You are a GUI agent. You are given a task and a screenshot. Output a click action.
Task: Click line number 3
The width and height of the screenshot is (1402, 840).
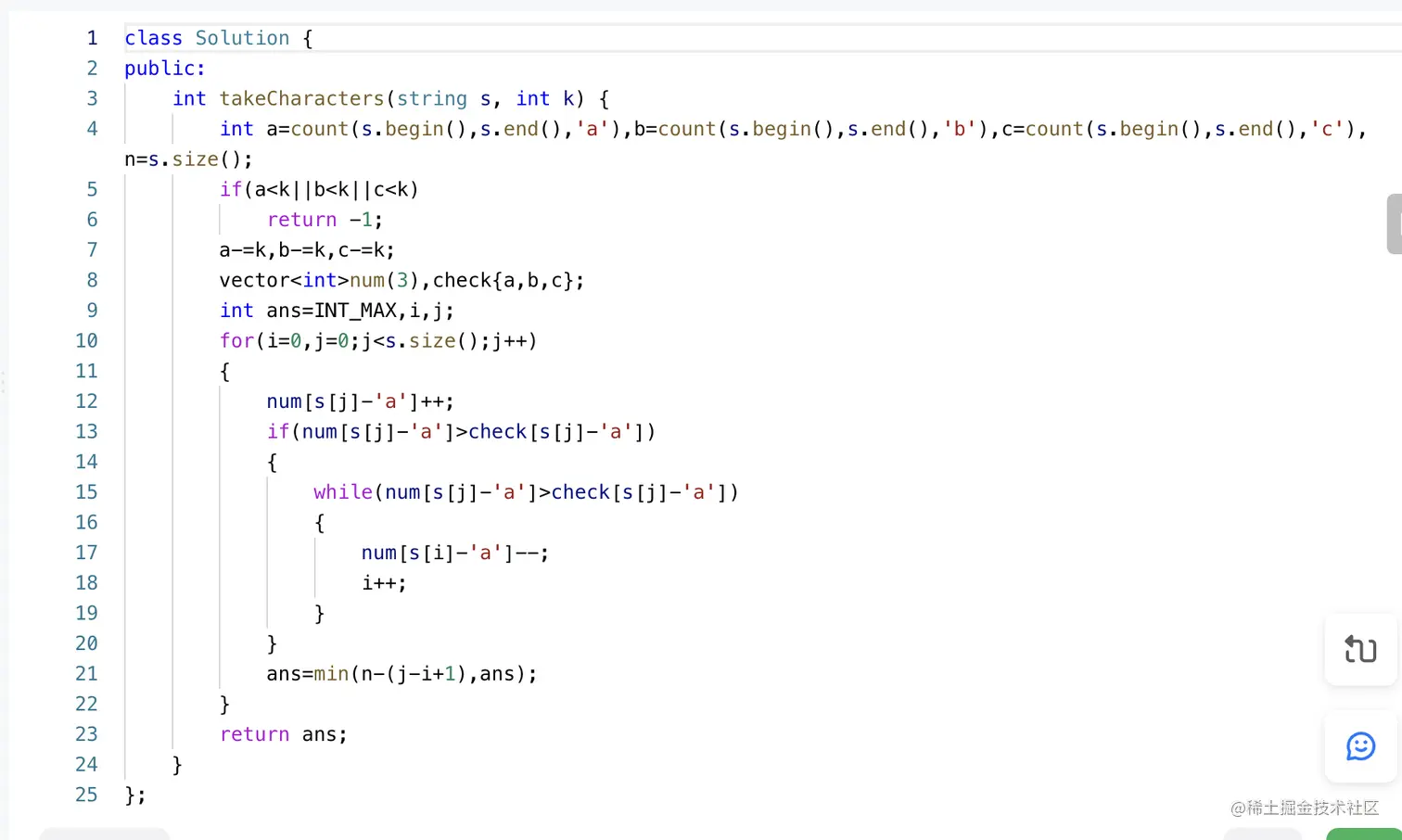[92, 98]
